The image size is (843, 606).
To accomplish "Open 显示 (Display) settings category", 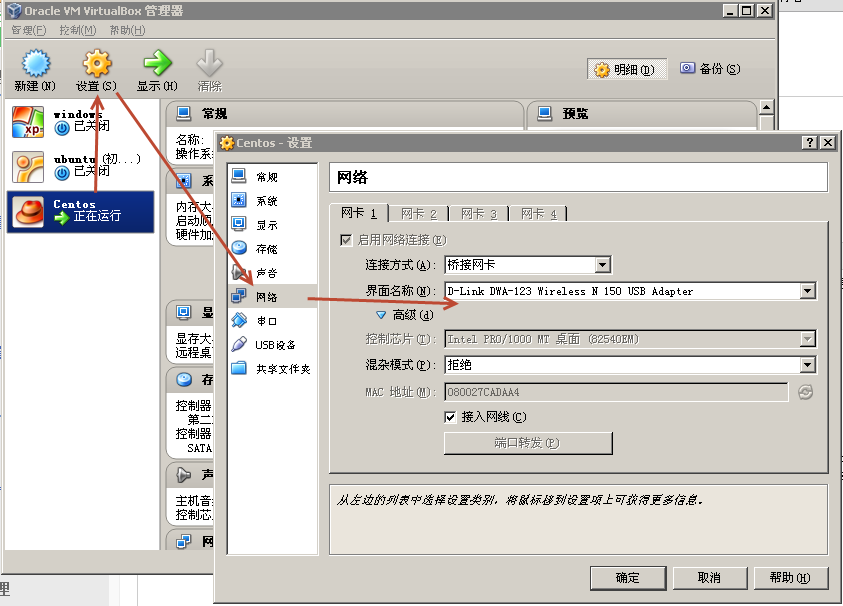I will (x=272, y=225).
